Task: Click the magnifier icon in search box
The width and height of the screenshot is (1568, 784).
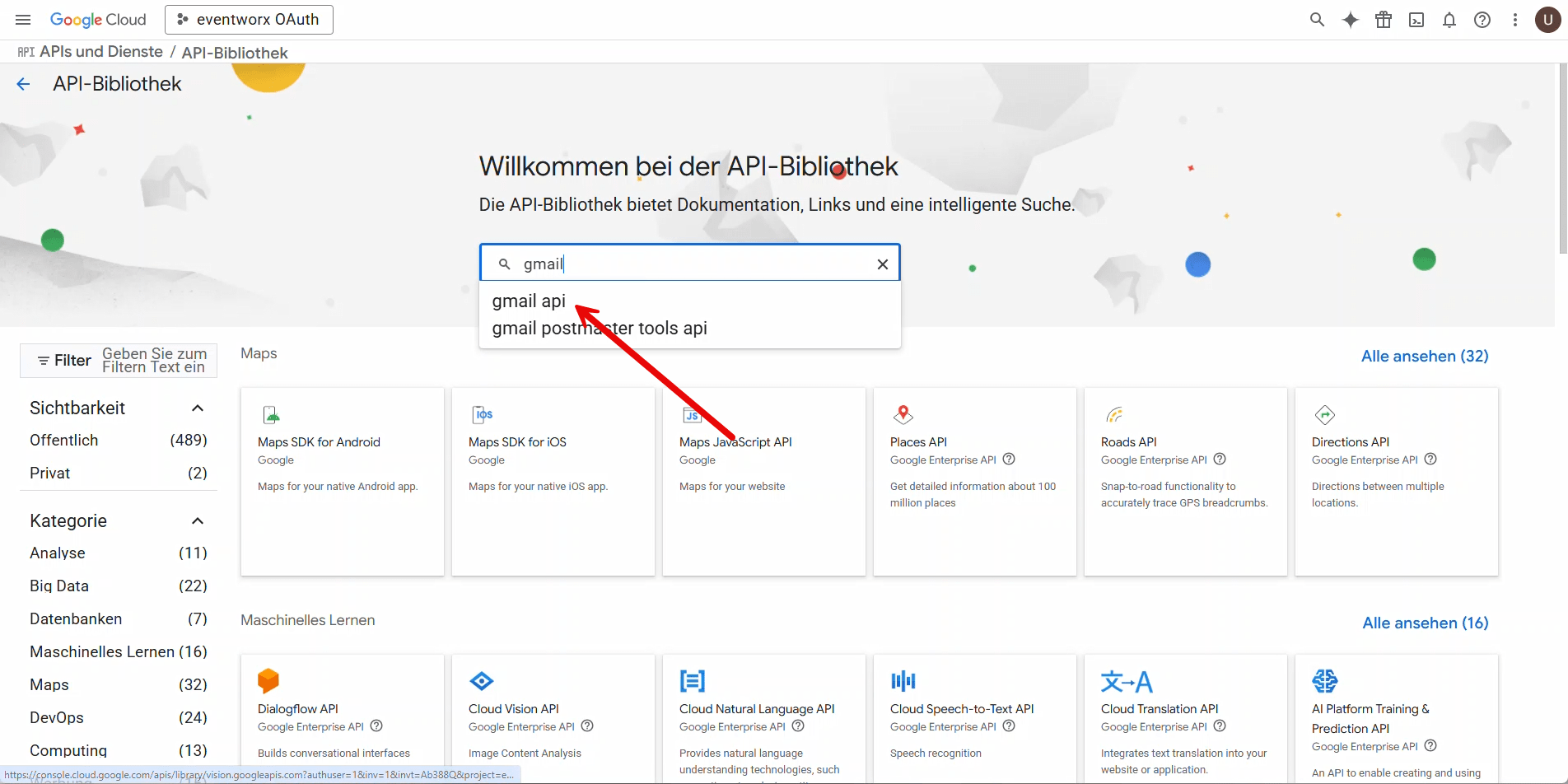Action: 505,264
